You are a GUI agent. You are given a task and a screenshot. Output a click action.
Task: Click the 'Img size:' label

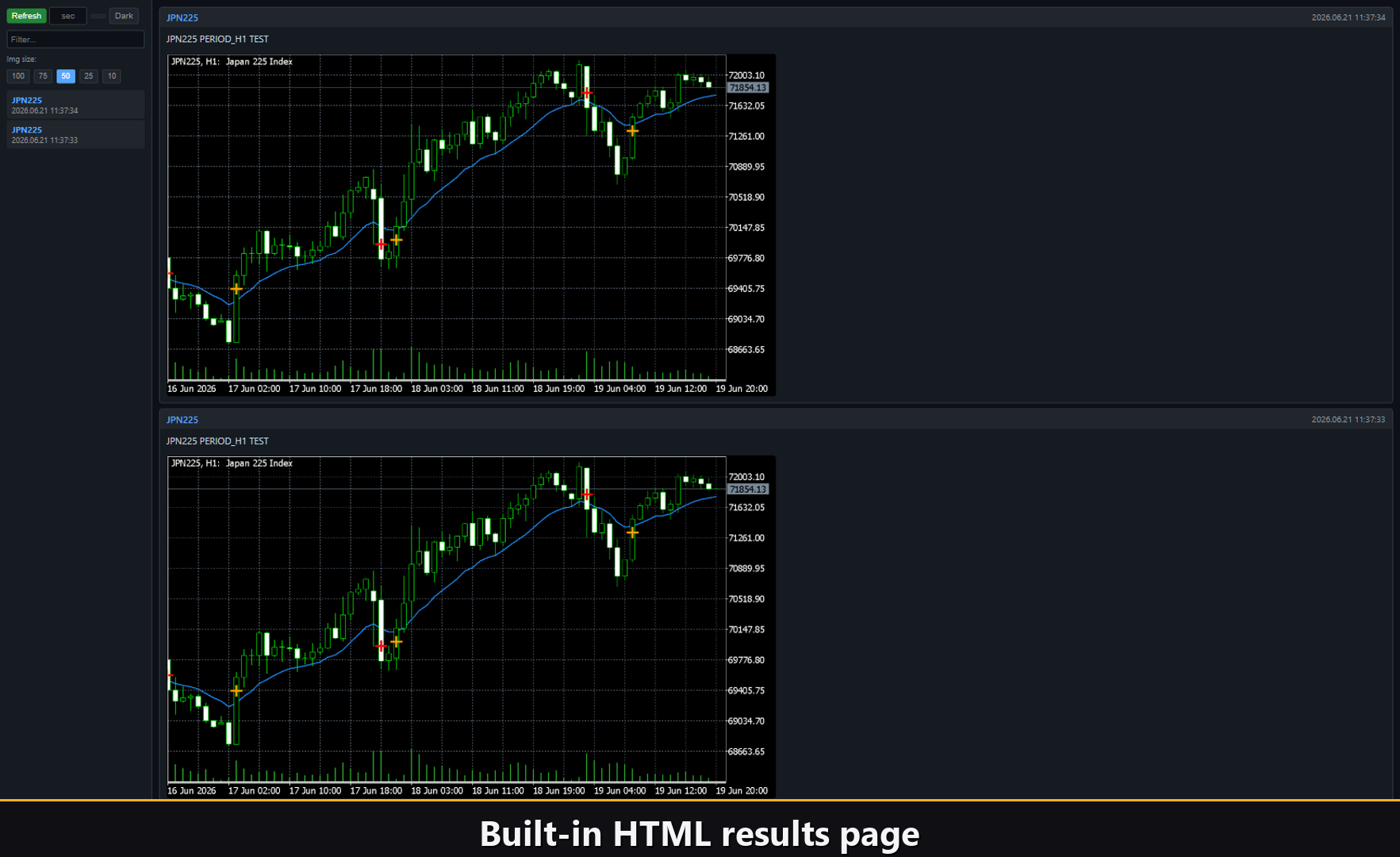pyautogui.click(x=21, y=60)
